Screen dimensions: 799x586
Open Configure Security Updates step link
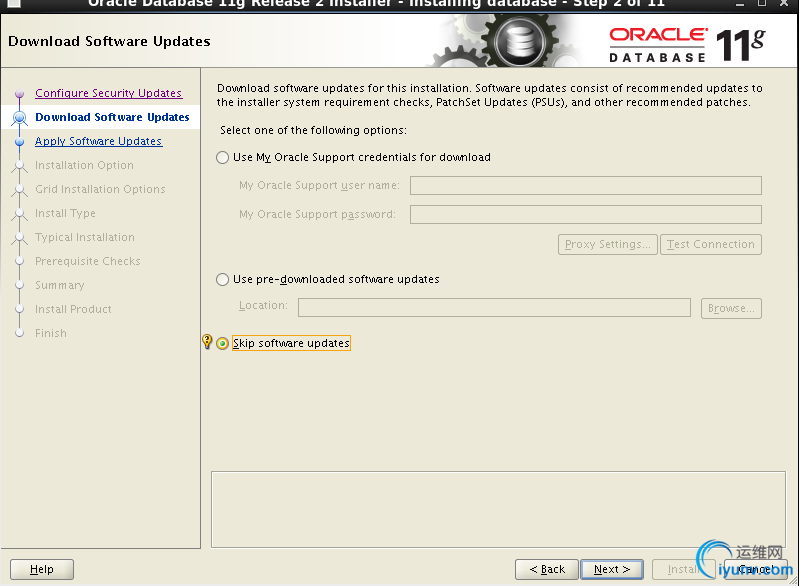click(x=109, y=93)
